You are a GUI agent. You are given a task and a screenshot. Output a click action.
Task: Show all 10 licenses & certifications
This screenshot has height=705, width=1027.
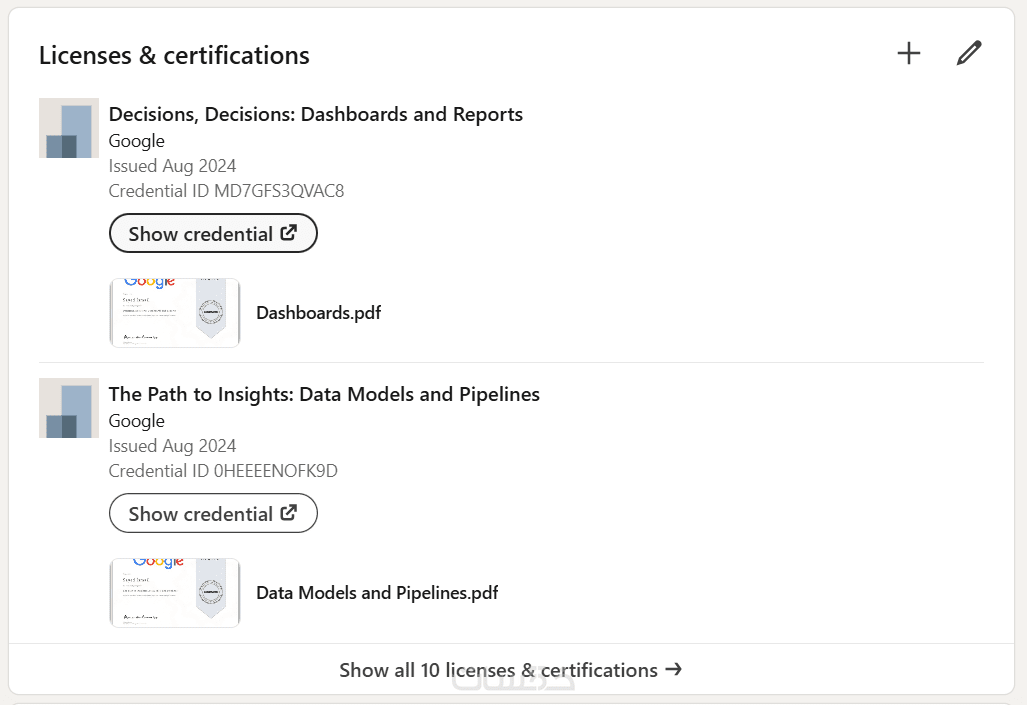[x=498, y=670]
